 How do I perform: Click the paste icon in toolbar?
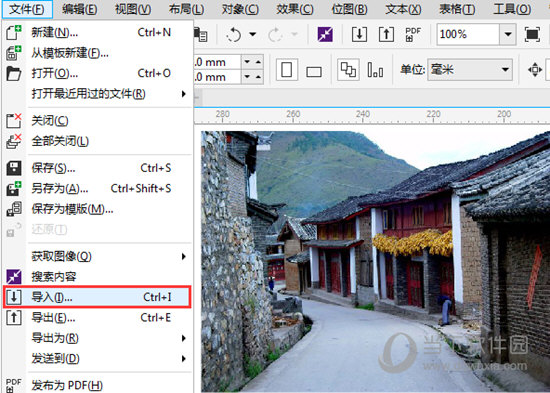coord(201,34)
